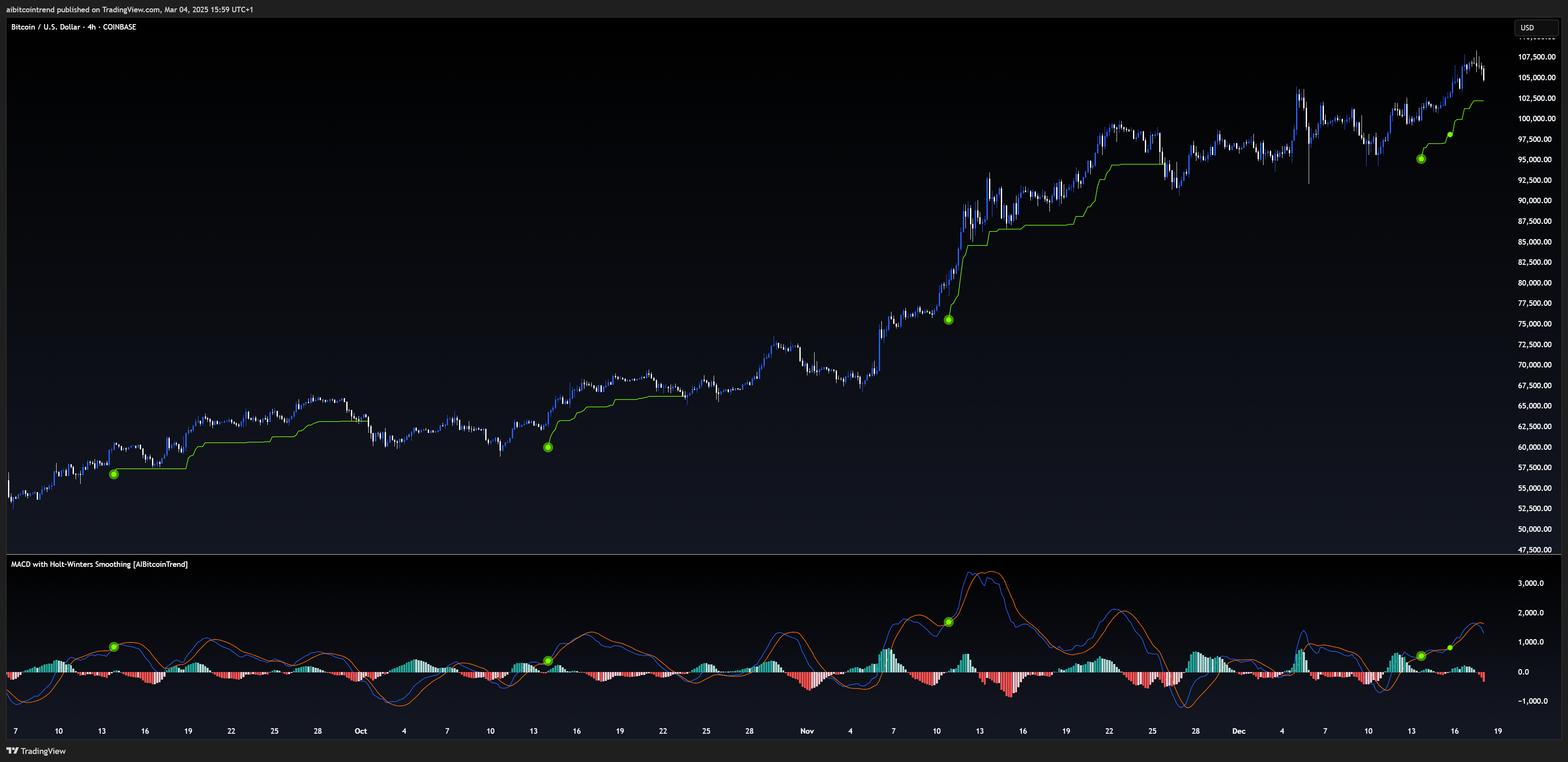Screen dimensions: 1568x762
Task: Click the 60,000.00 price axis label
Action: (1535, 447)
